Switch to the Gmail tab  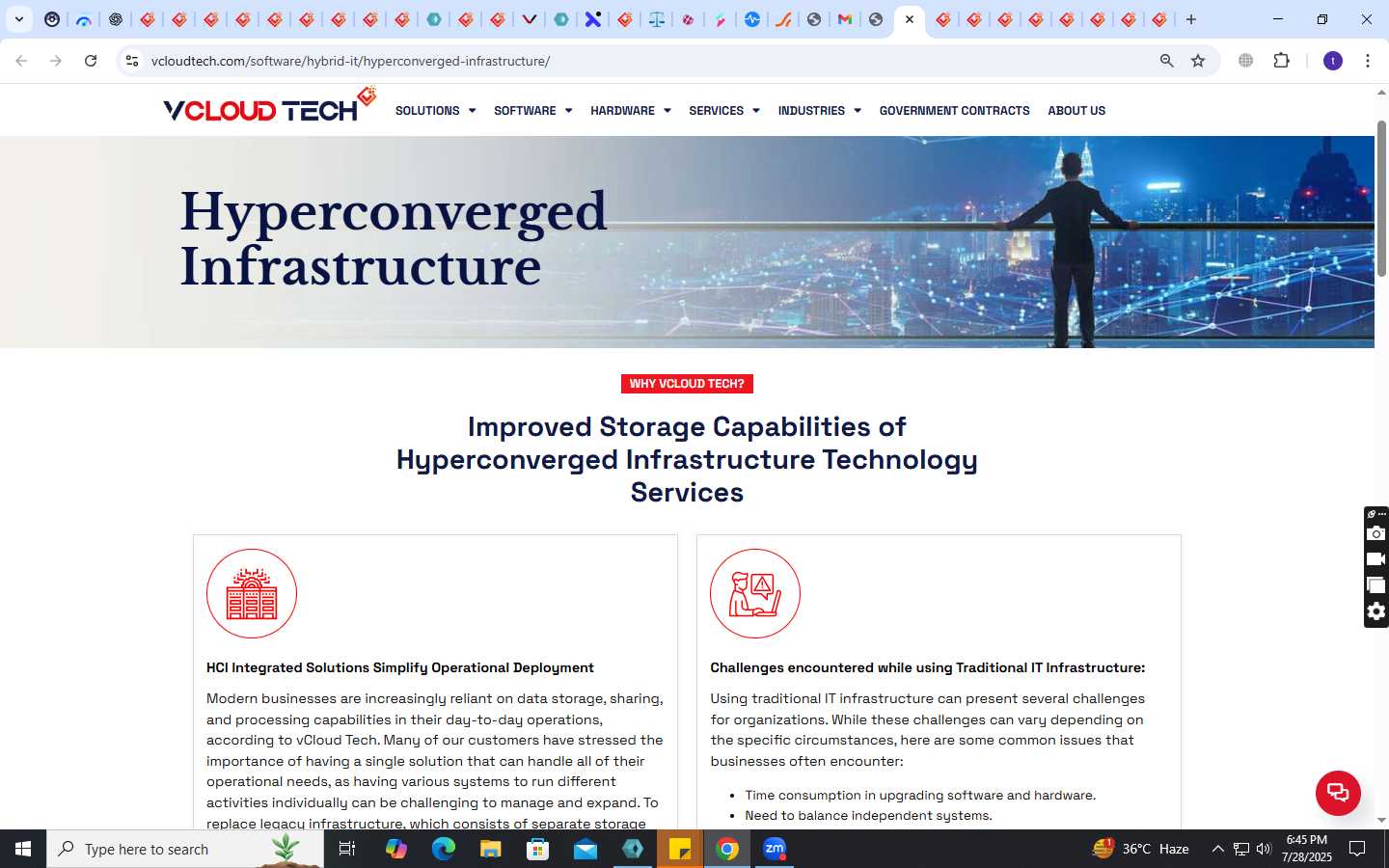845,19
